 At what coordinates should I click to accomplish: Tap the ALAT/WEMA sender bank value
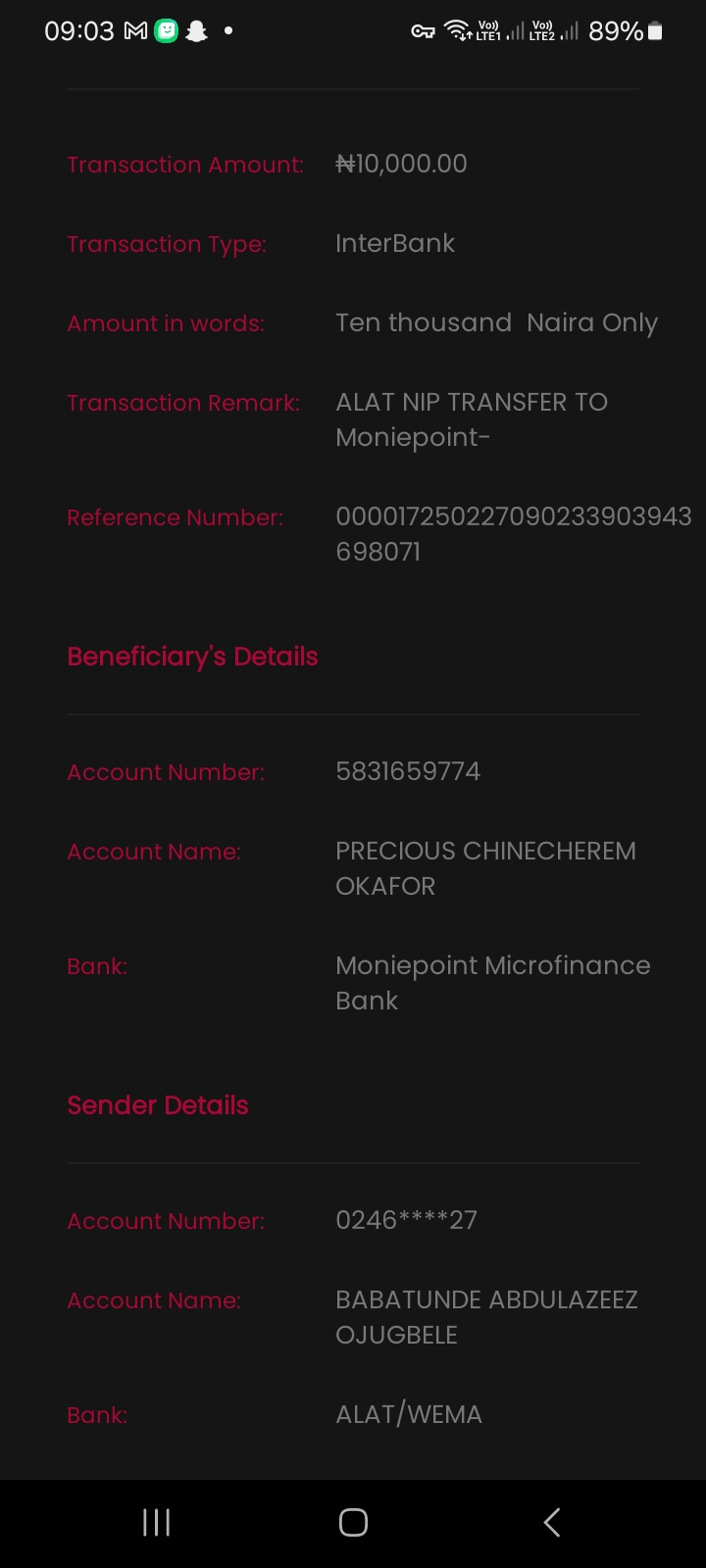pos(409,1414)
